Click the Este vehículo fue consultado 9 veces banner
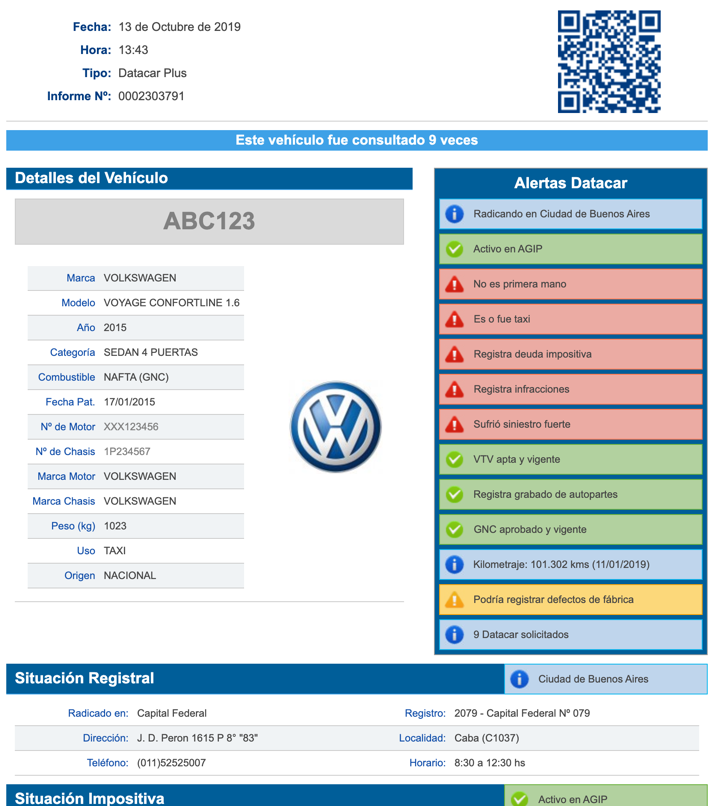Screen dimensions: 714x806 (x=357, y=140)
